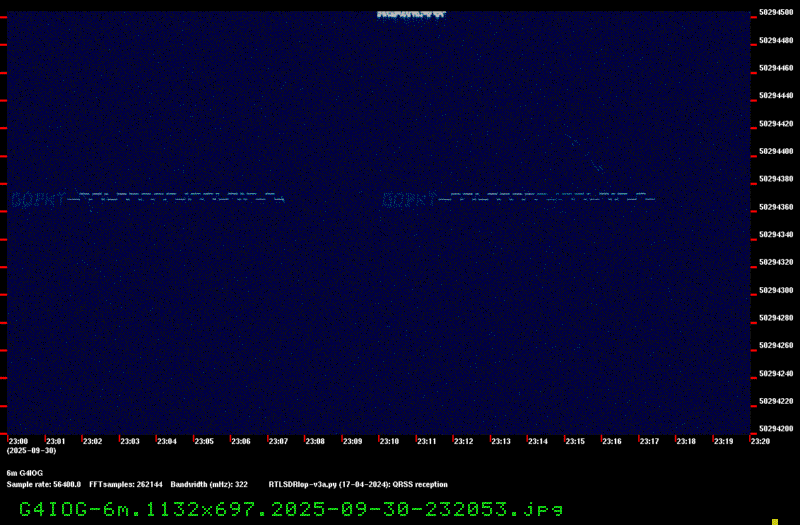This screenshot has height=525, width=800.
Task: Click the 'Sample rate: 56400.0' text
Action: pyautogui.click(x=43, y=484)
